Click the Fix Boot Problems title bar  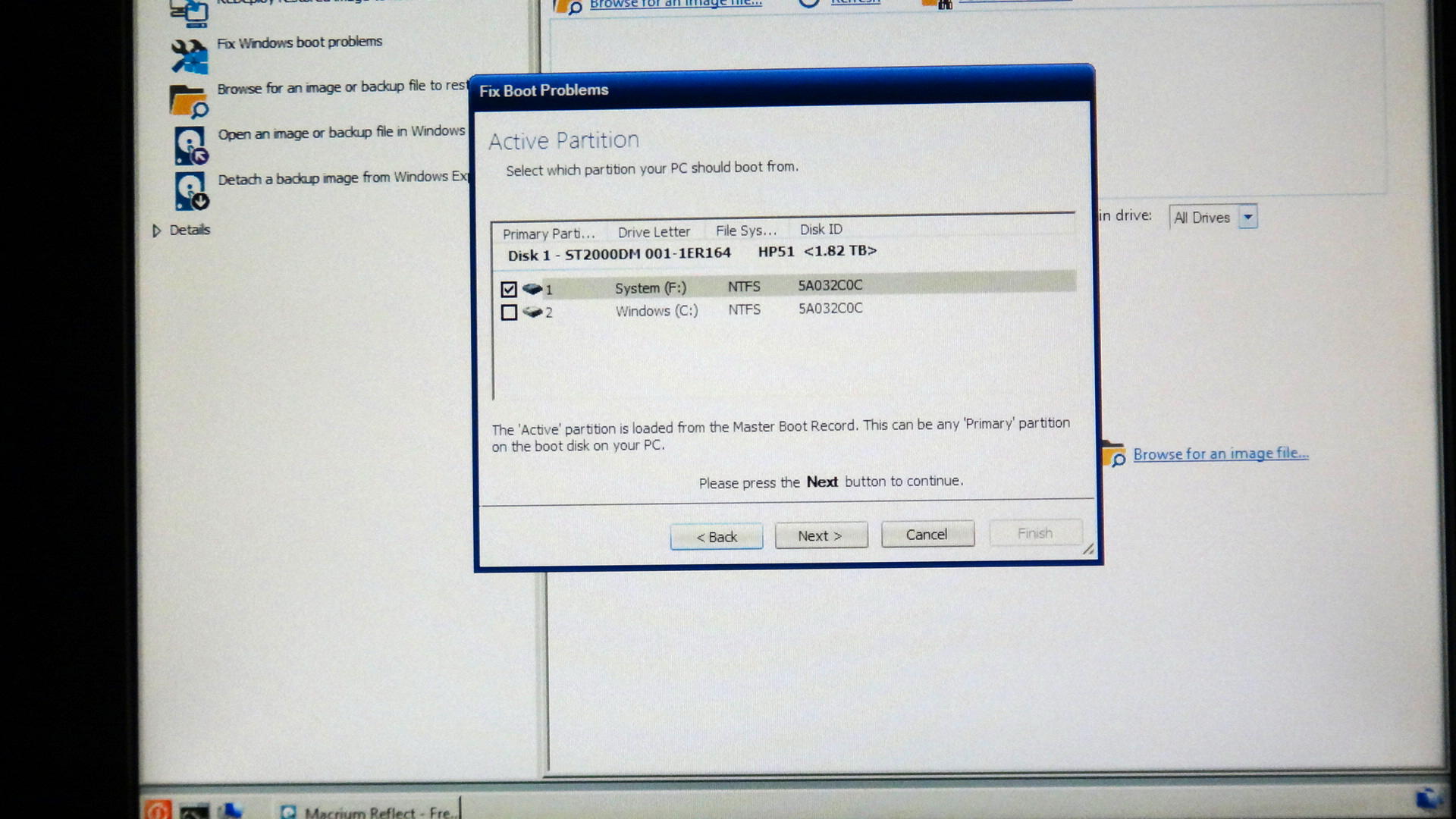[781, 89]
